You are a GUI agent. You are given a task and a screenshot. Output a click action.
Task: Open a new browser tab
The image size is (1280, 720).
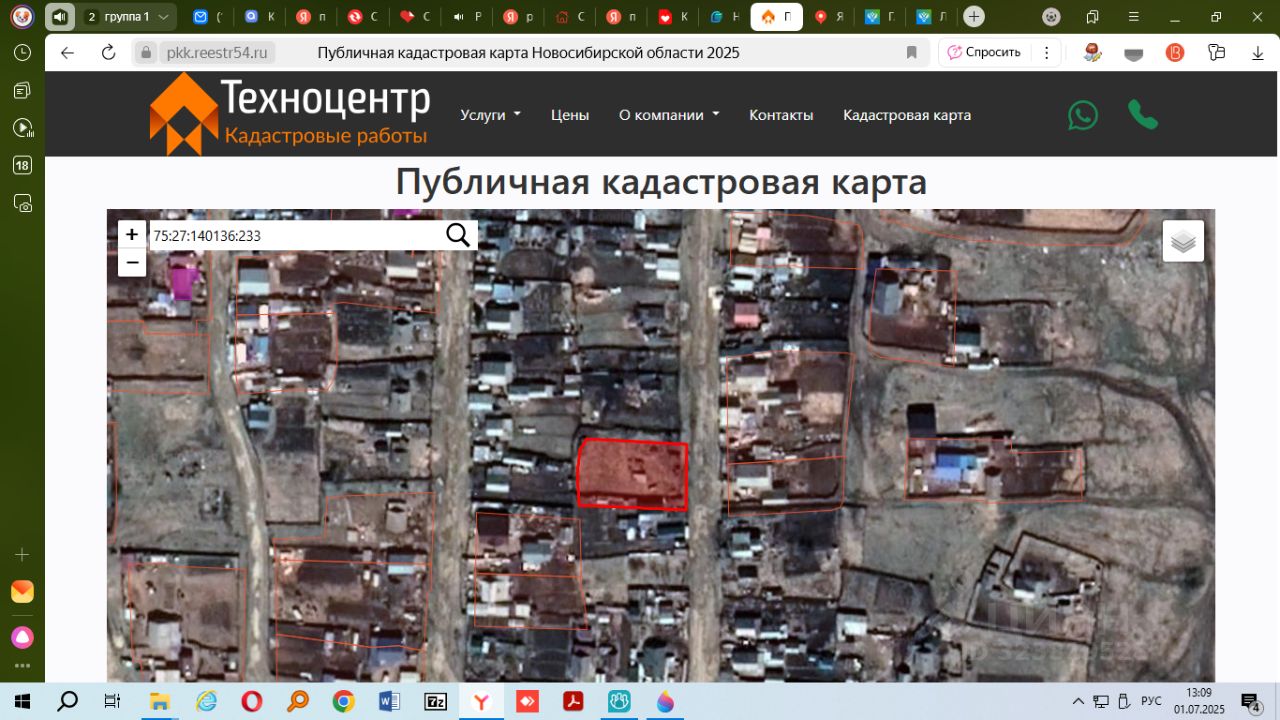click(974, 17)
